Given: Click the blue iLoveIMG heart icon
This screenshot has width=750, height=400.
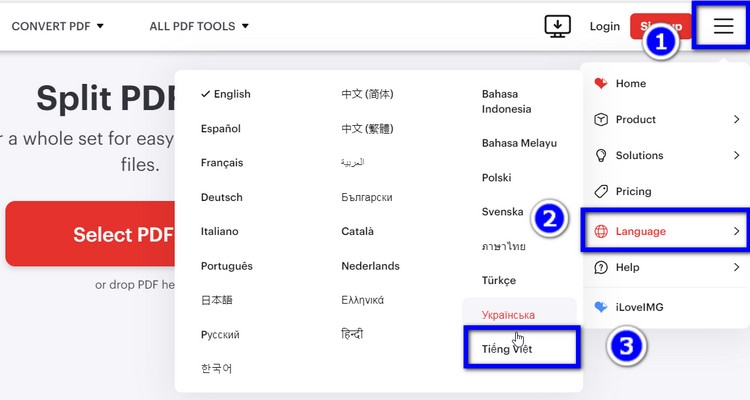Looking at the screenshot, I should coord(601,307).
